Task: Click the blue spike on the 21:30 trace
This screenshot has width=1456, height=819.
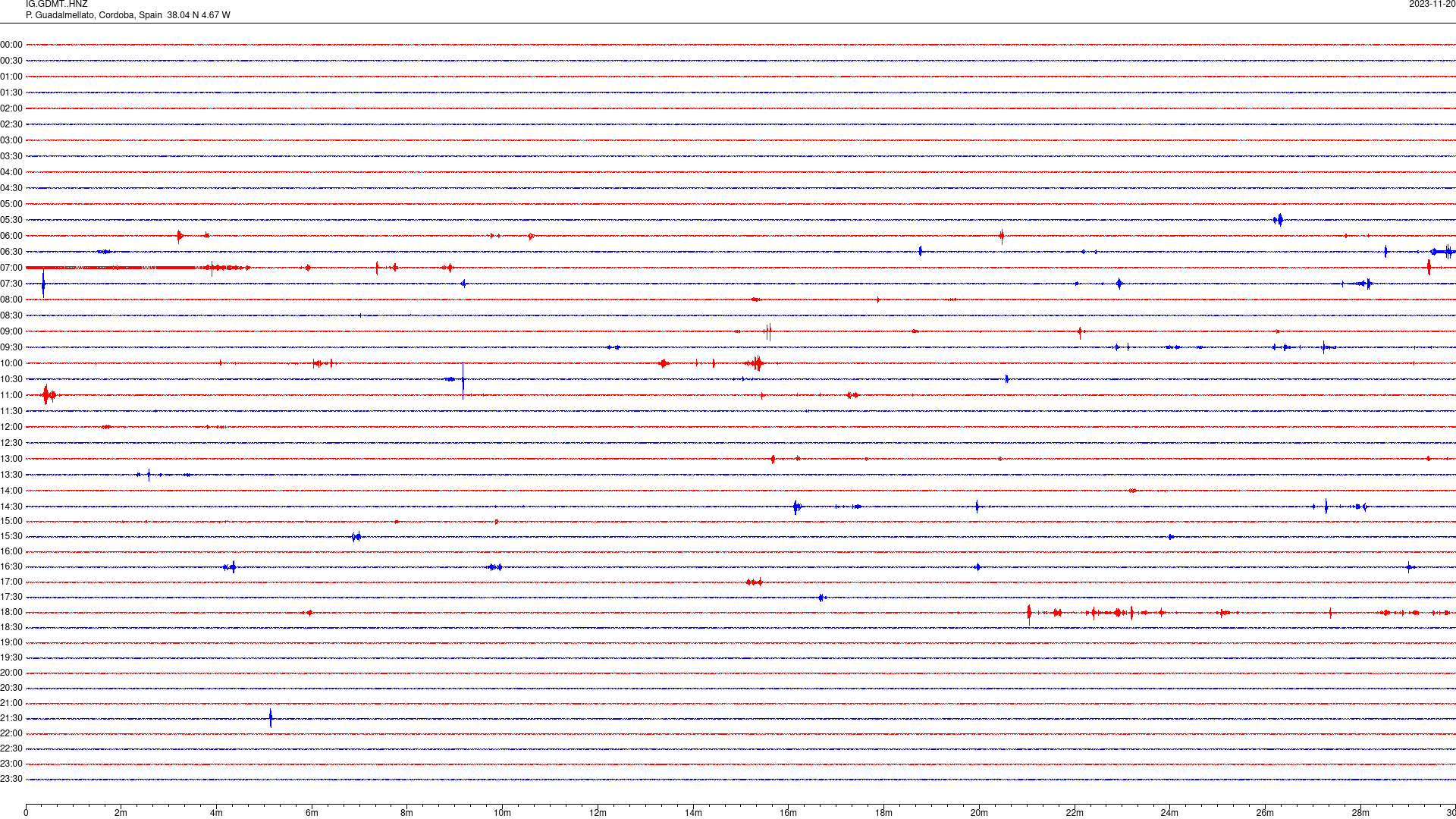Action: [x=271, y=718]
